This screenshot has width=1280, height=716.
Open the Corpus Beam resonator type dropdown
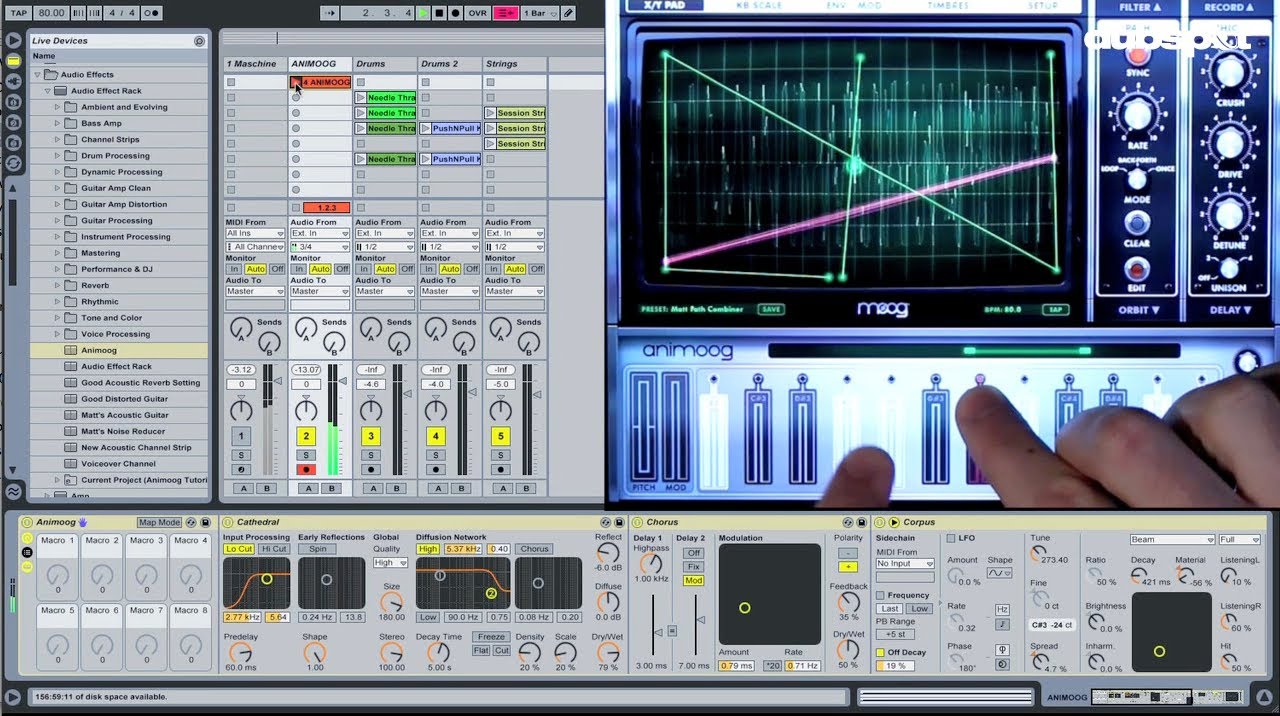1172,540
